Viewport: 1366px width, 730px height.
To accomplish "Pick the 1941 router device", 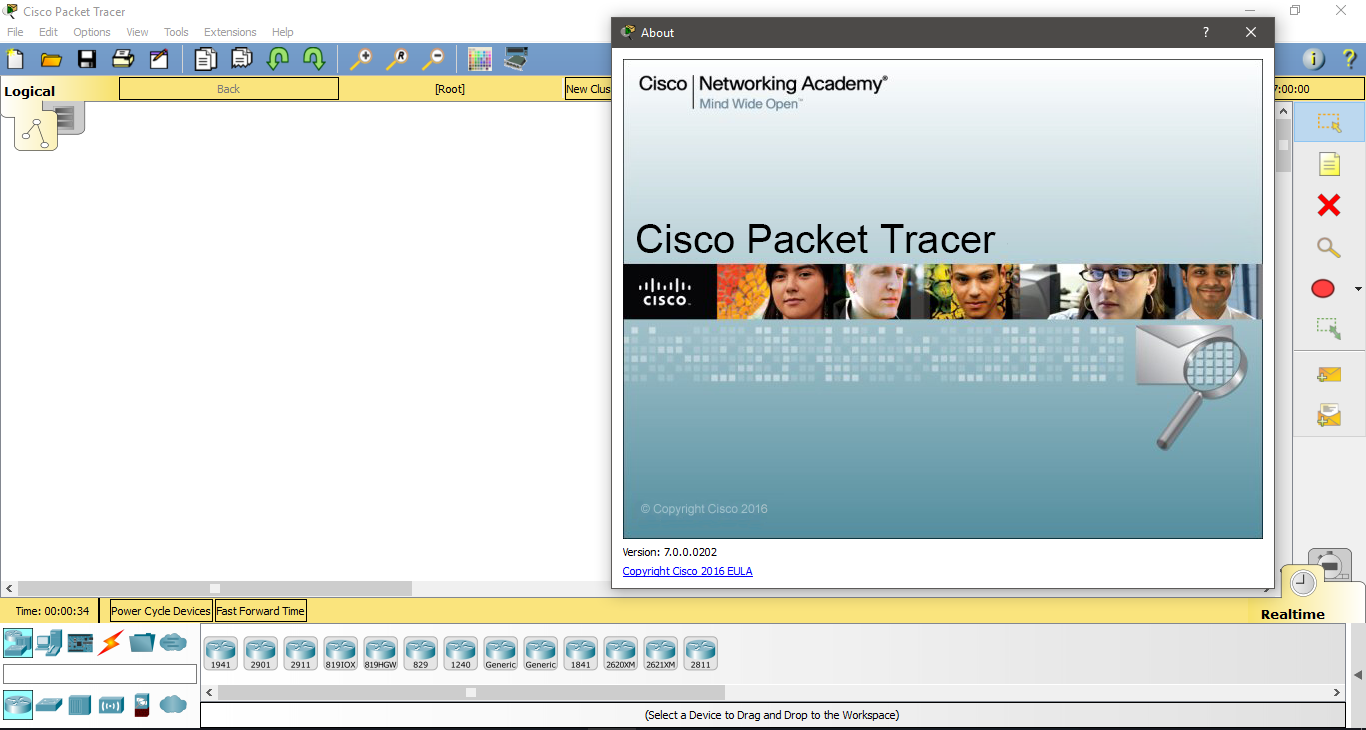I will (x=221, y=653).
